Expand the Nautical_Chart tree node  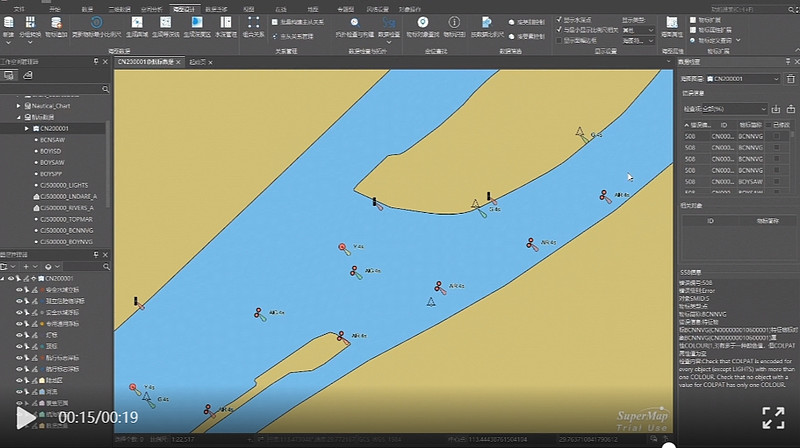[x=18, y=105]
